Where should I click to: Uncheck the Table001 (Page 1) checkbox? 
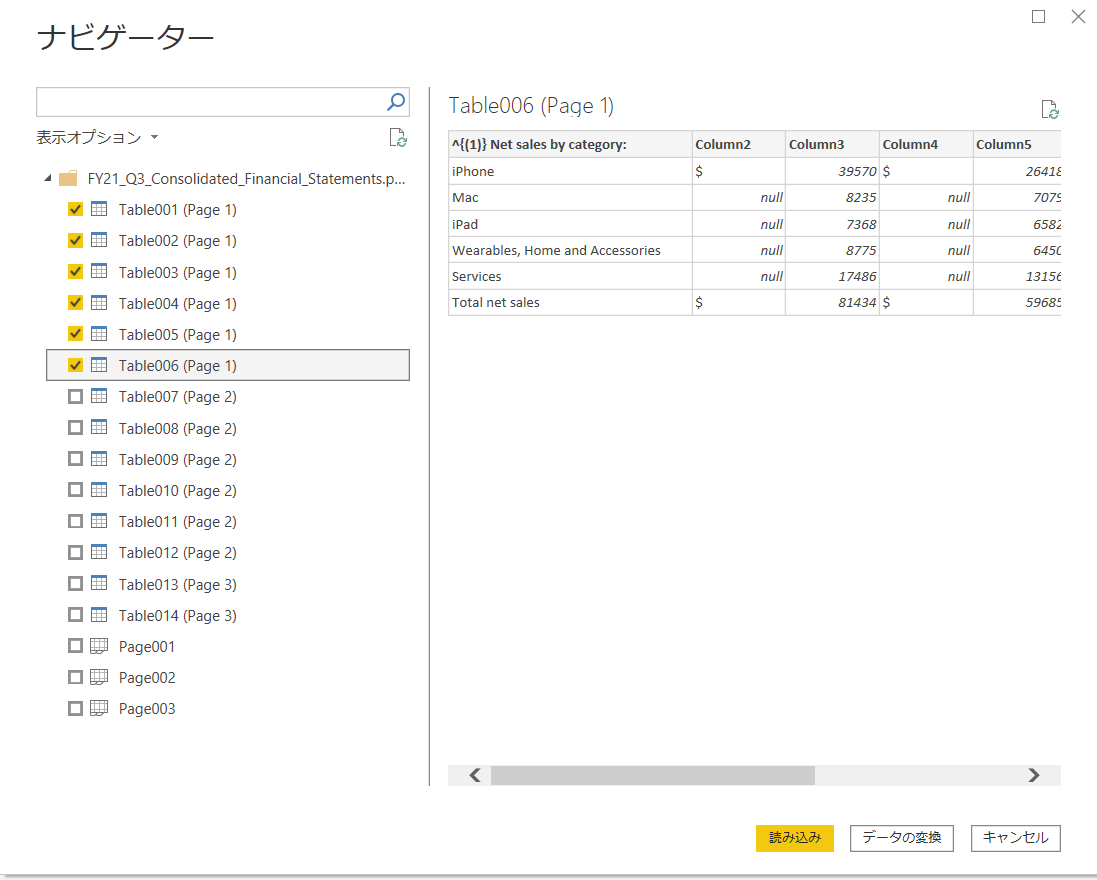[76, 209]
